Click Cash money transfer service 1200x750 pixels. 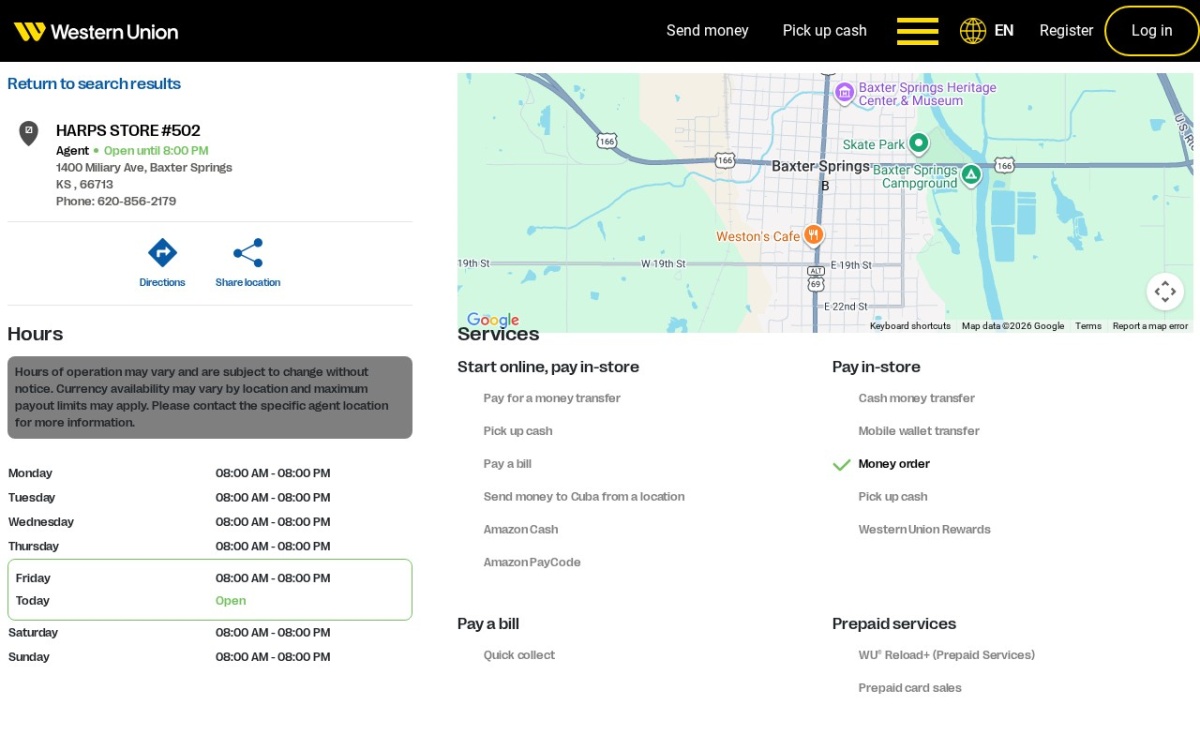point(916,398)
